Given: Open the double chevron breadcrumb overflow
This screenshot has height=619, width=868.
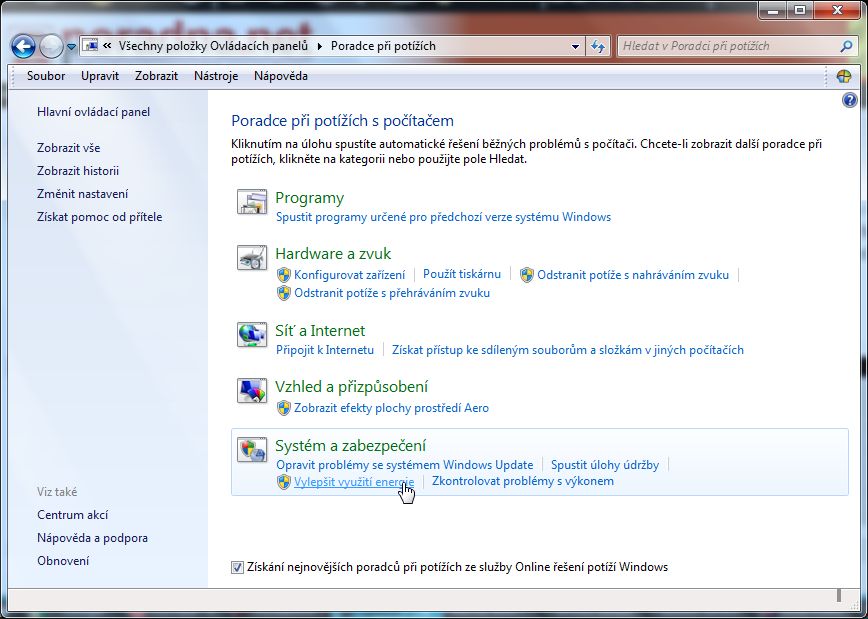Looking at the screenshot, I should pos(107,46).
